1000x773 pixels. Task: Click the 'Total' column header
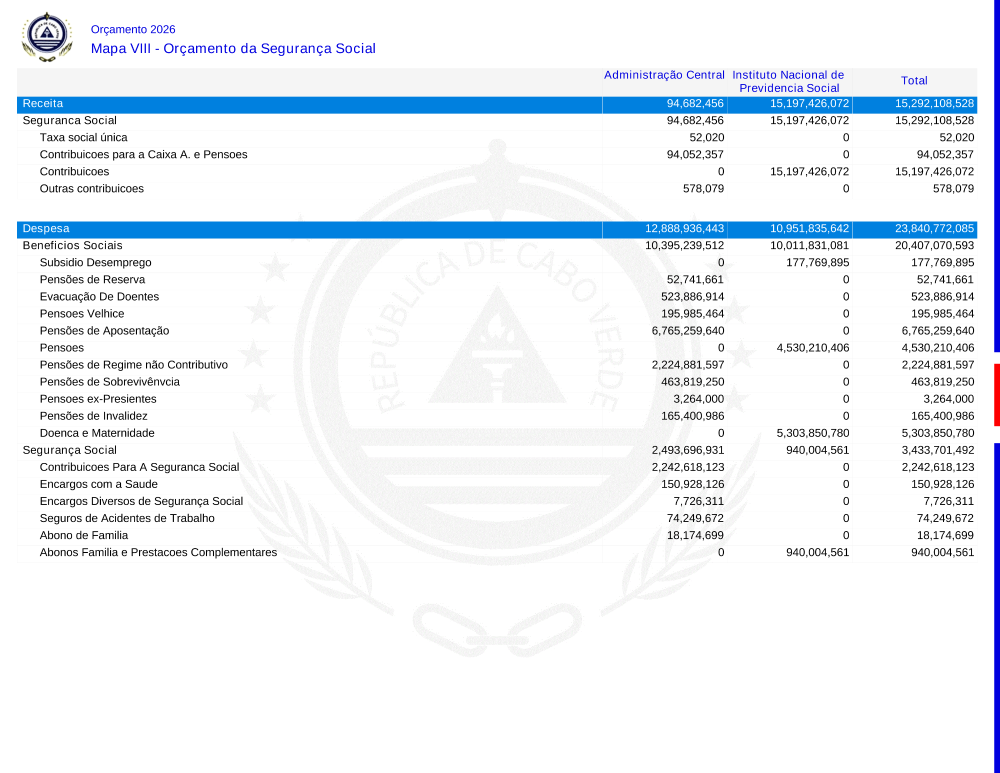(x=914, y=81)
